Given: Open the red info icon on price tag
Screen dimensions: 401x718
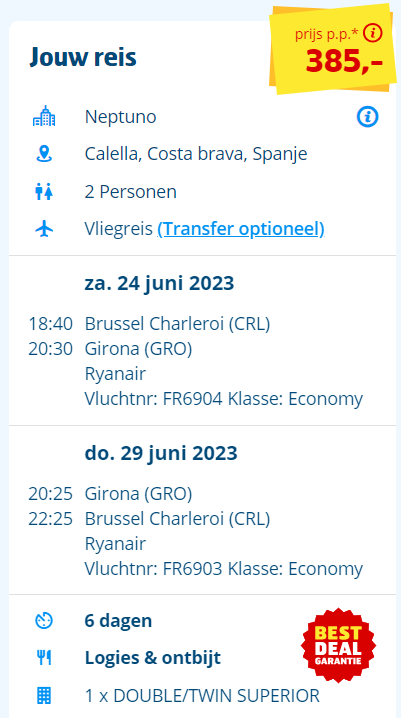Looking at the screenshot, I should [372, 33].
